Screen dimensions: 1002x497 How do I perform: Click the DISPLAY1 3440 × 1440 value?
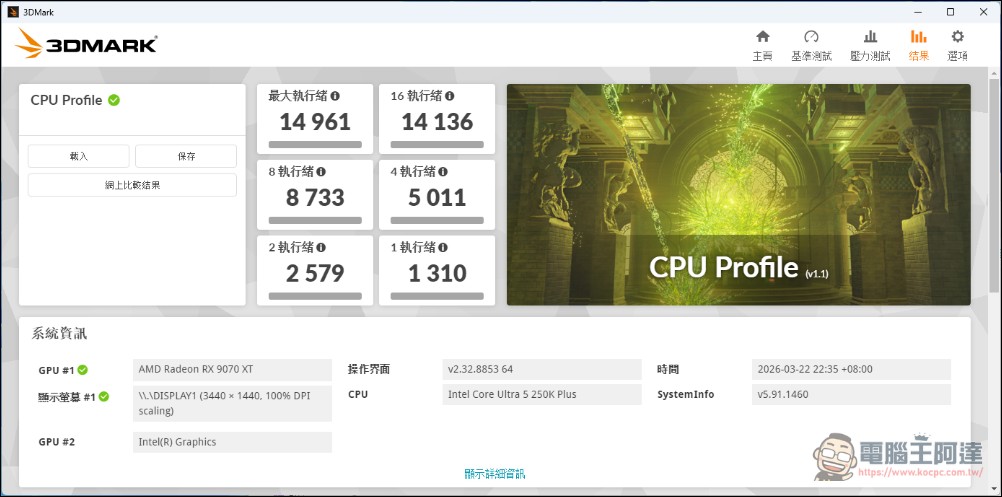click(x=233, y=403)
